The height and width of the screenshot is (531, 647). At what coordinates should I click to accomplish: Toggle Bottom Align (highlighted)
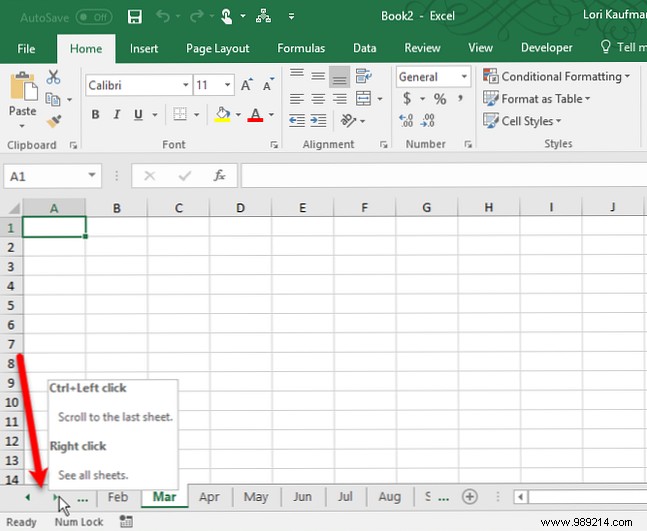[340, 77]
